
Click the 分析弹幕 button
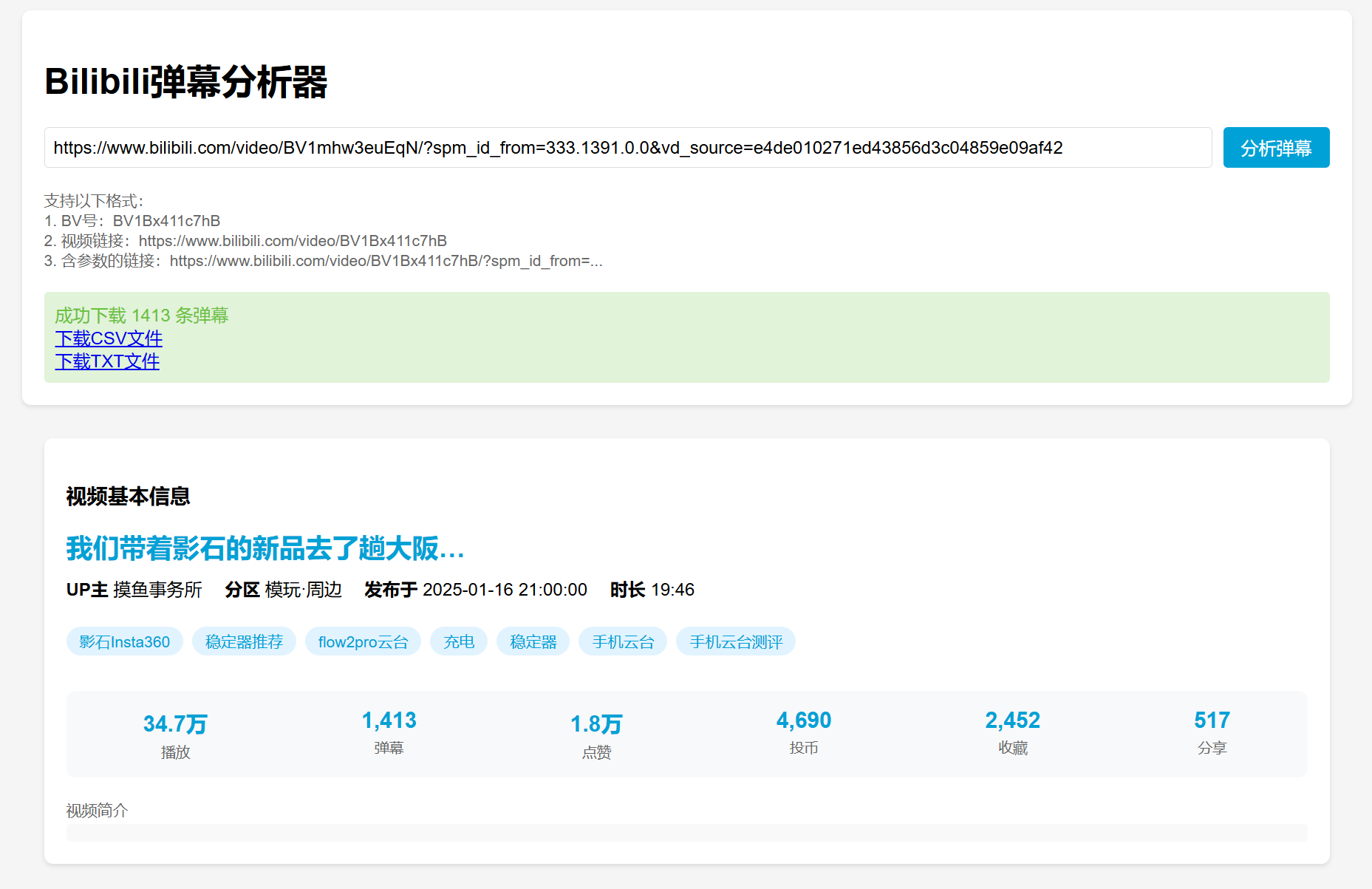(x=1275, y=148)
